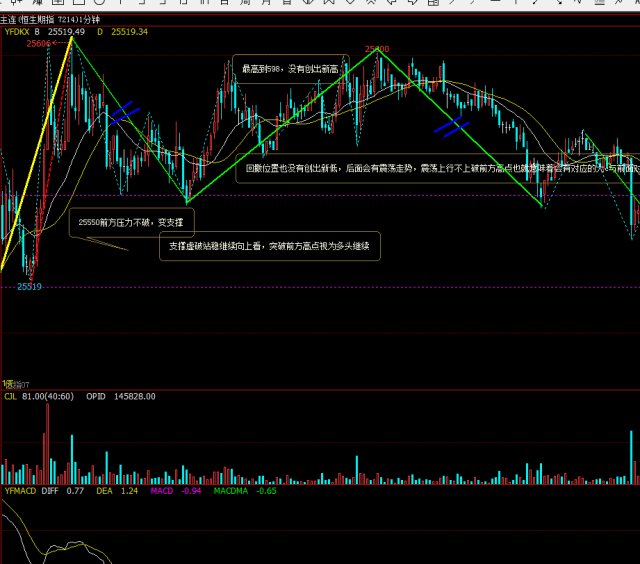Click the MACDMA value -0.65
Image resolution: width=640 pixels, height=564 pixels.
tap(266, 491)
